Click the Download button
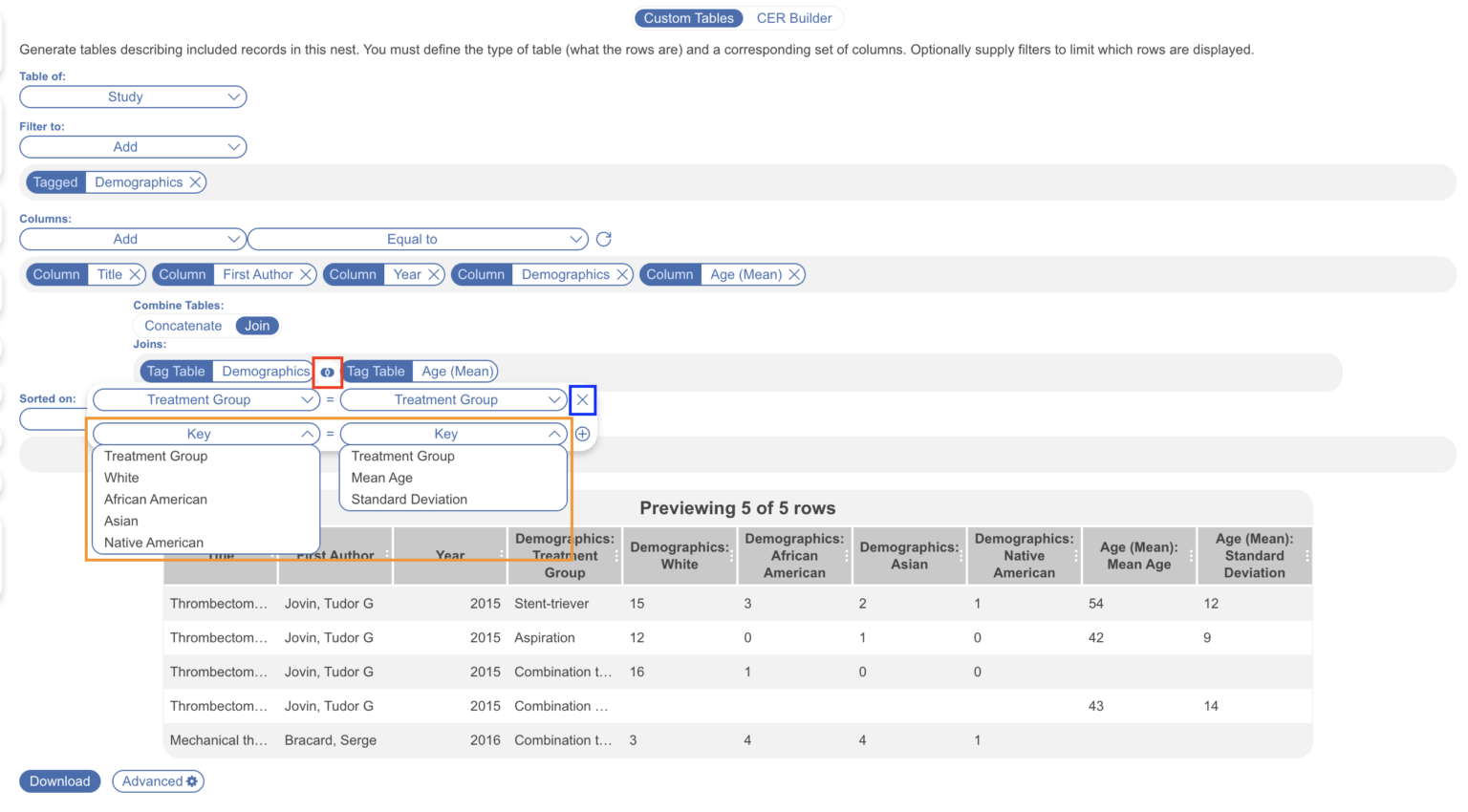The width and height of the screenshot is (1468, 812). (59, 780)
